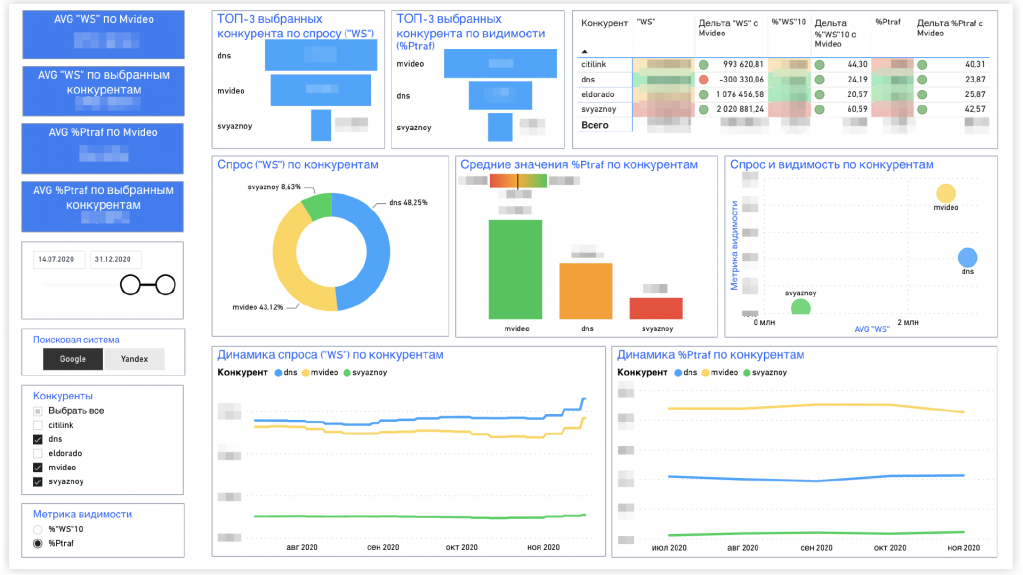This screenshot has height=575, width=1023.
Task: Click the green svyaznoy donut segment
Action: point(318,207)
